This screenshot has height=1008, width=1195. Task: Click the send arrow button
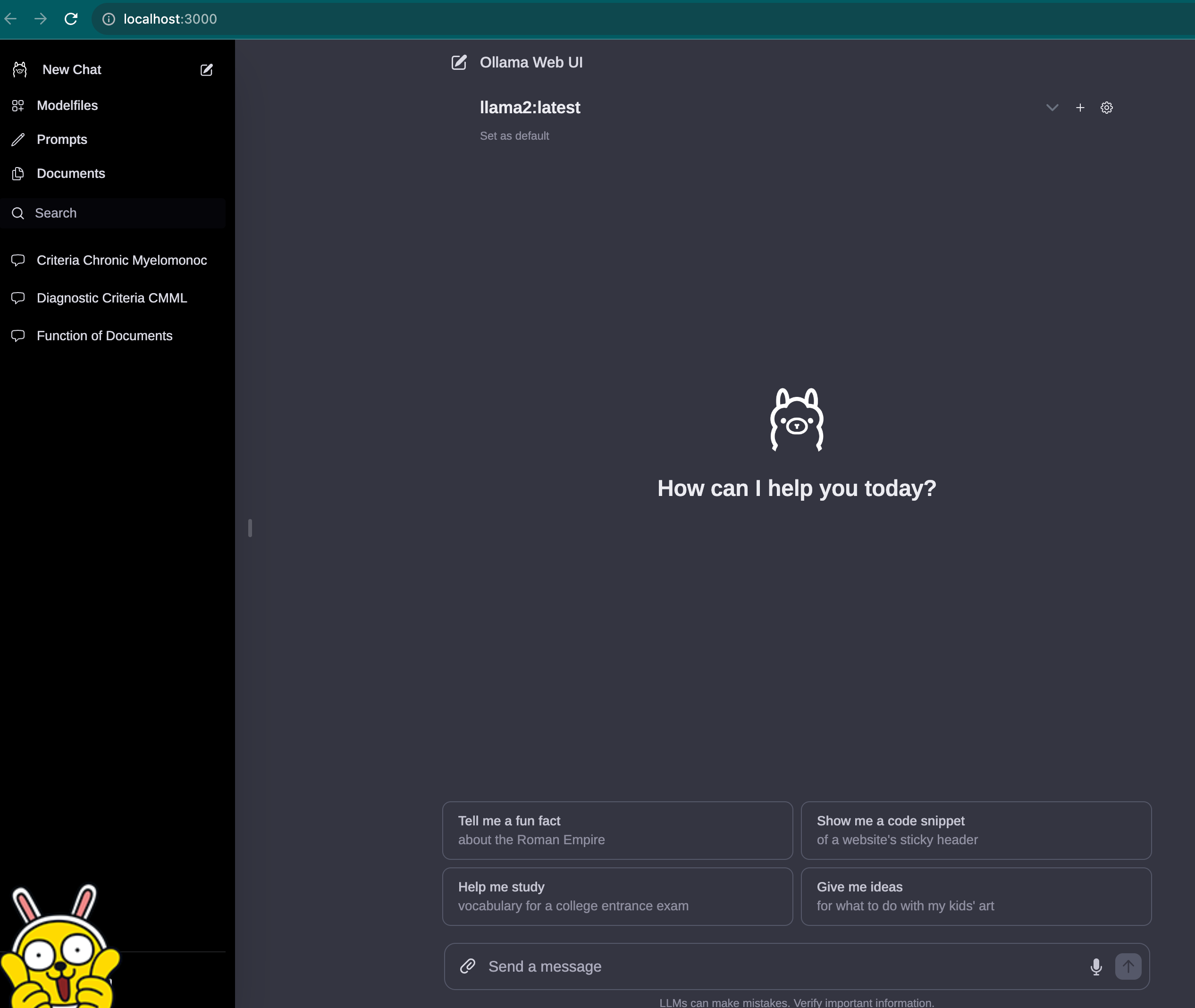1128,966
